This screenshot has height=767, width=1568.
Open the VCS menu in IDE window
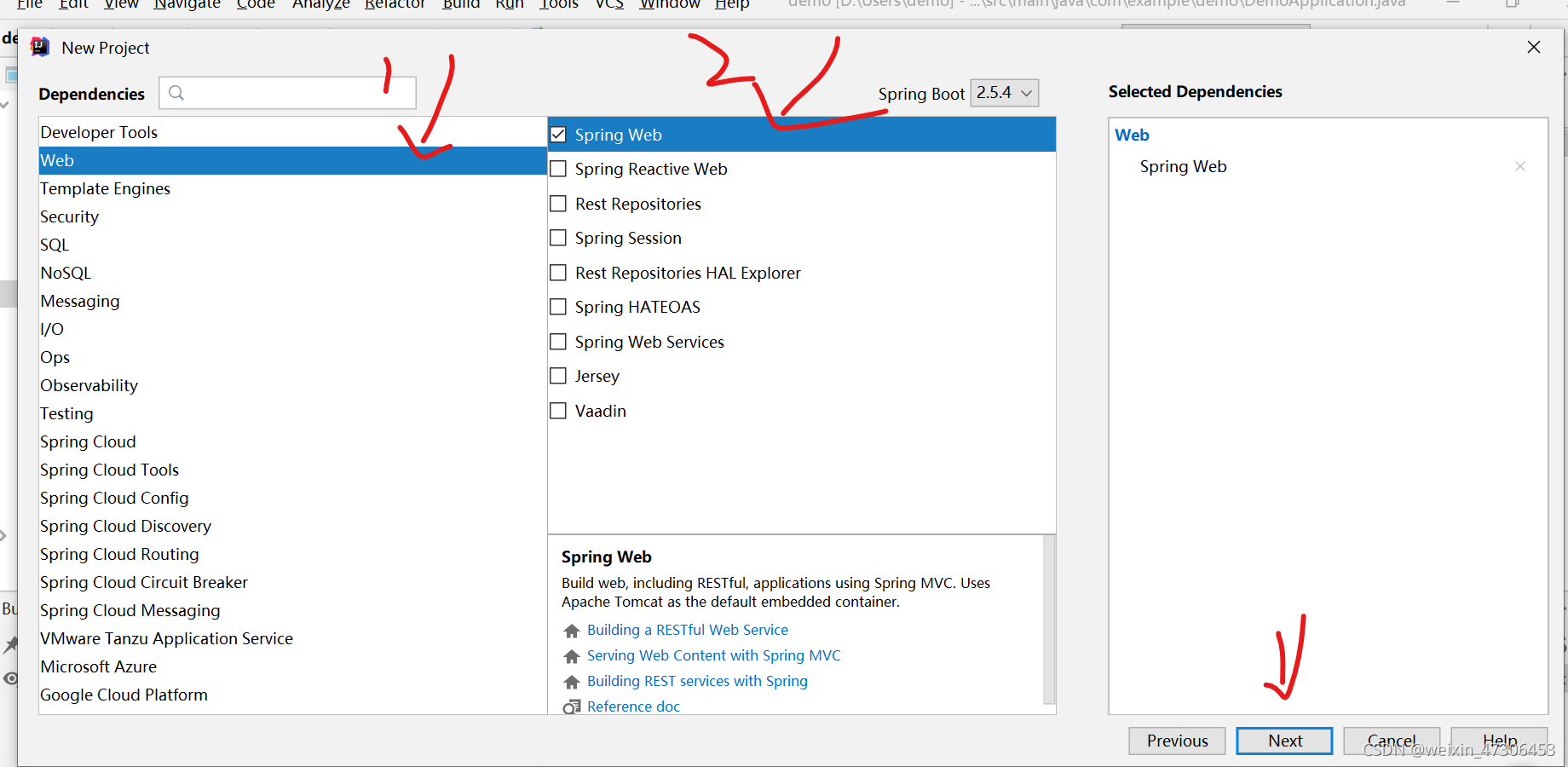[609, 4]
